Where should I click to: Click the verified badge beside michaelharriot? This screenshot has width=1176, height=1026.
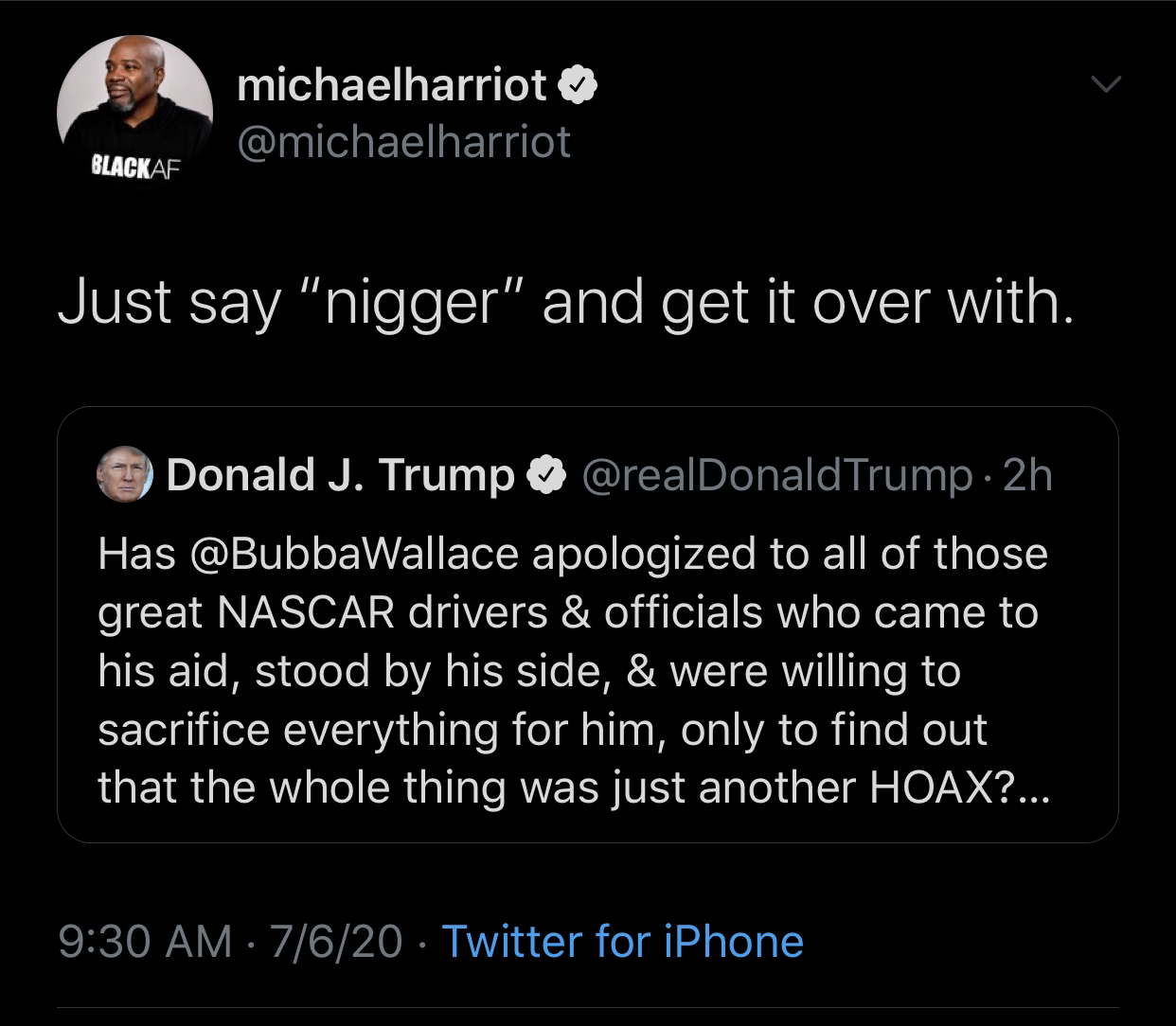(577, 87)
